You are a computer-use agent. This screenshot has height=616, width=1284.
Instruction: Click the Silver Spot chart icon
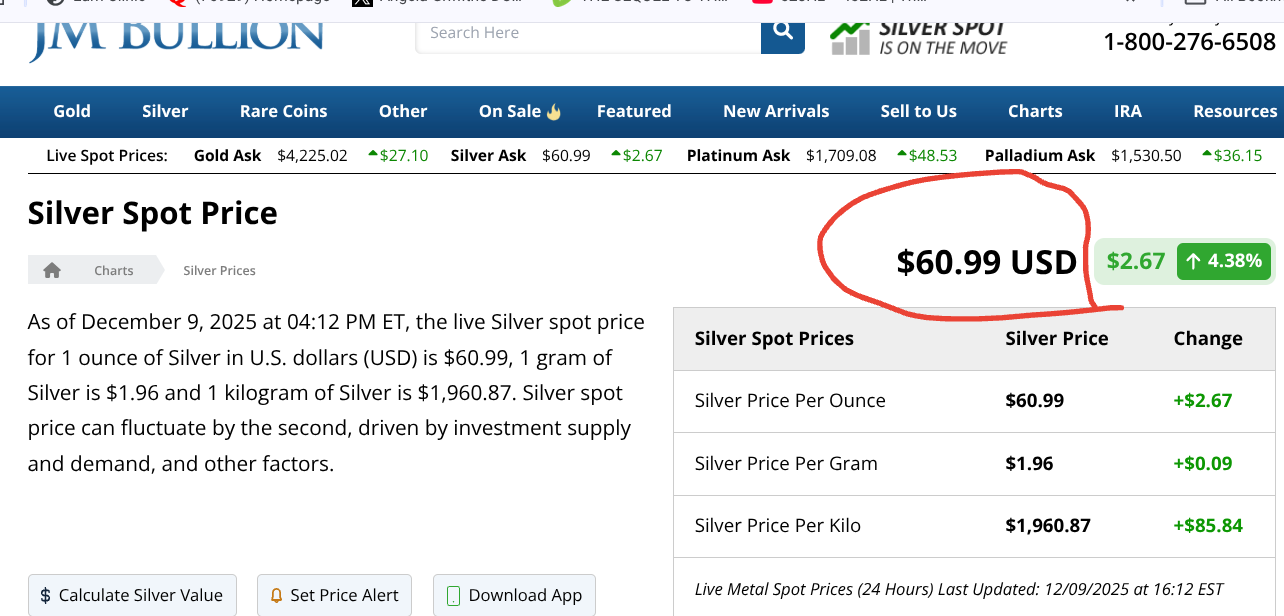pyautogui.click(x=850, y=37)
